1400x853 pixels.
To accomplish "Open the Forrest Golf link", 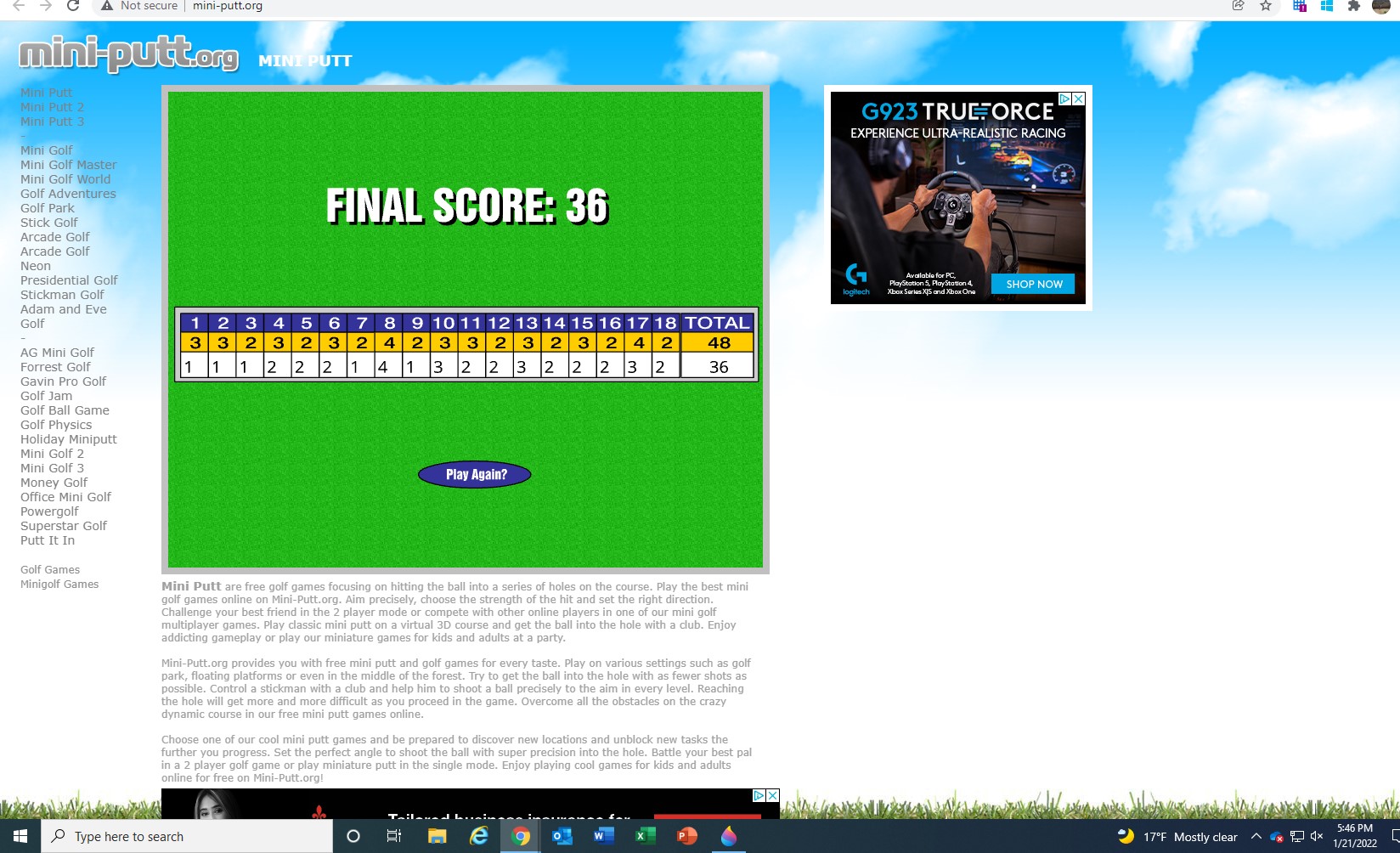I will 55,367.
